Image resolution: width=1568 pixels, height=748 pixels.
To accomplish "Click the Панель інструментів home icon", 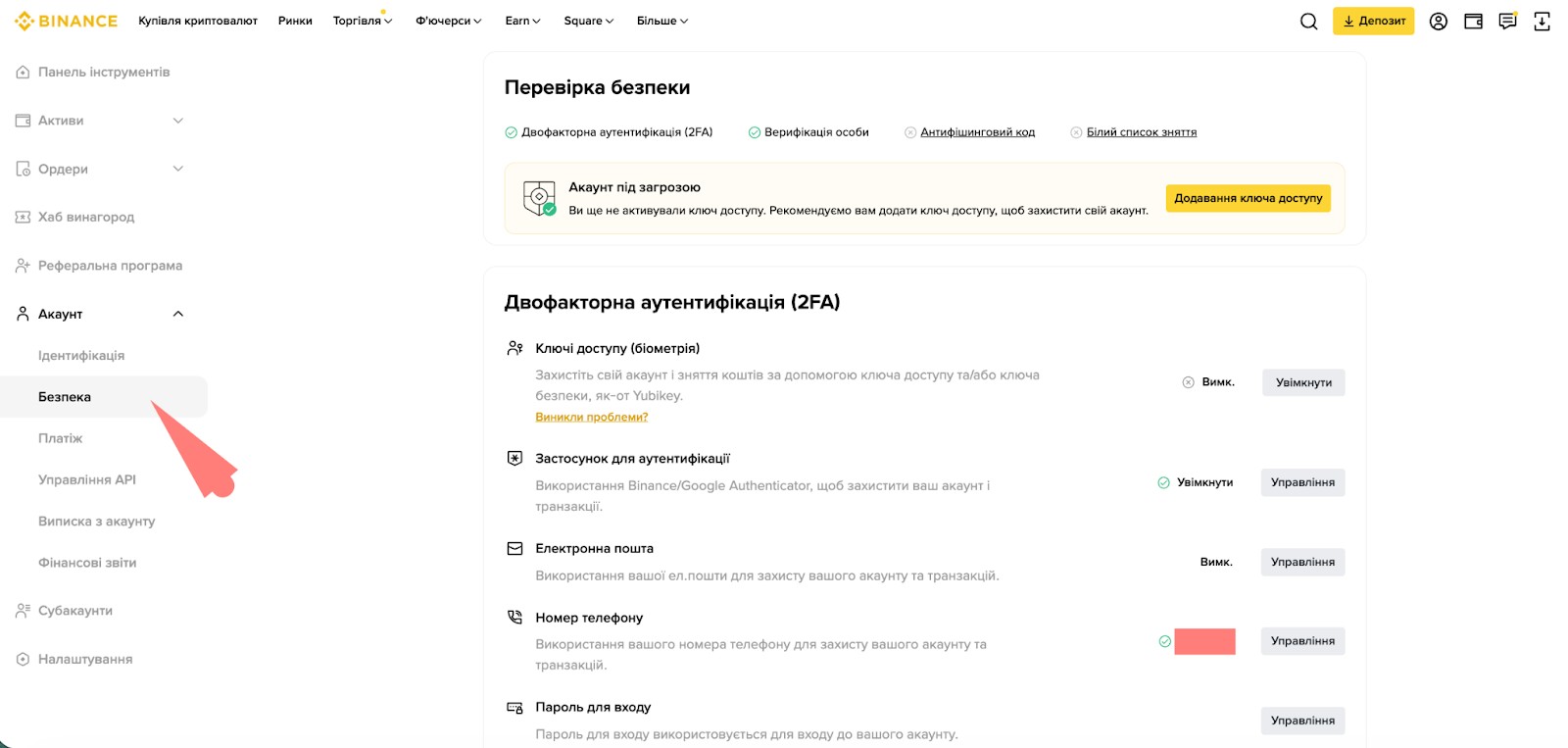I will tap(23, 73).
